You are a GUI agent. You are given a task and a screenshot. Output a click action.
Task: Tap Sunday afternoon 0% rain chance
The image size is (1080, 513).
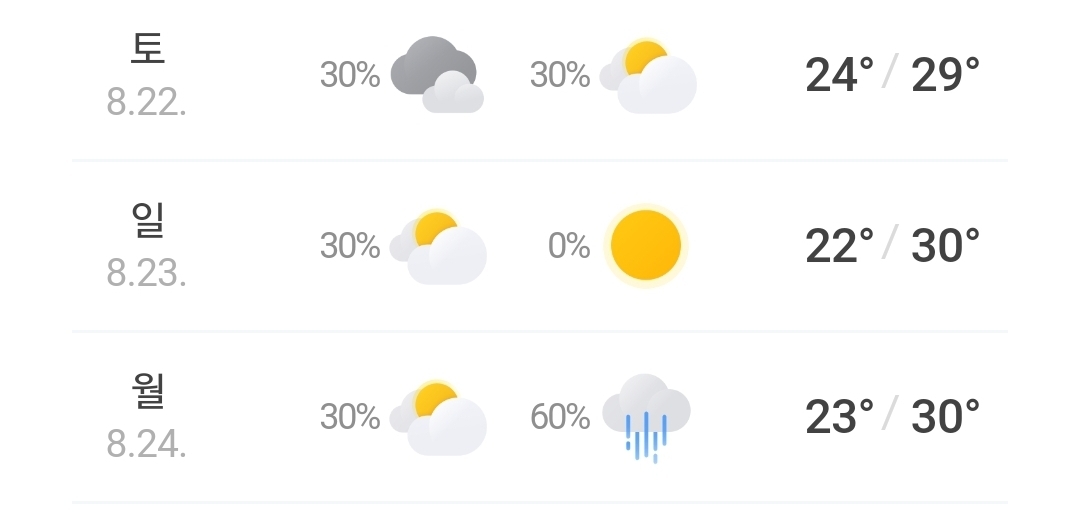coord(569,246)
